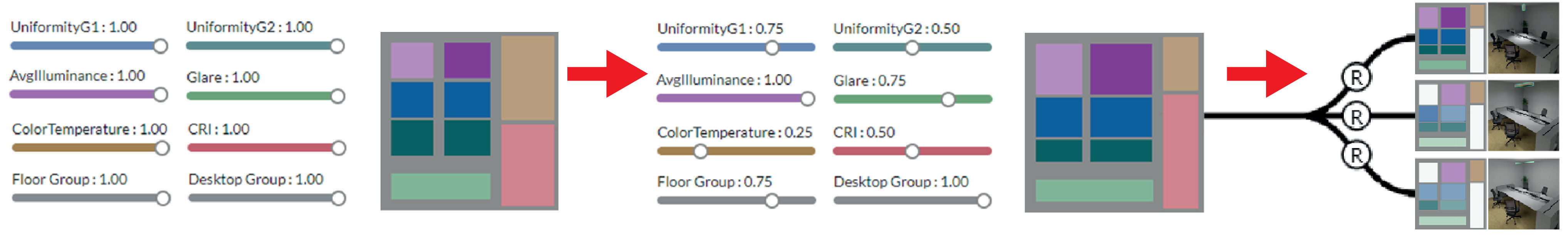The image size is (1568, 236).
Task: Click the light green bar in first treemap
Action: (440, 186)
